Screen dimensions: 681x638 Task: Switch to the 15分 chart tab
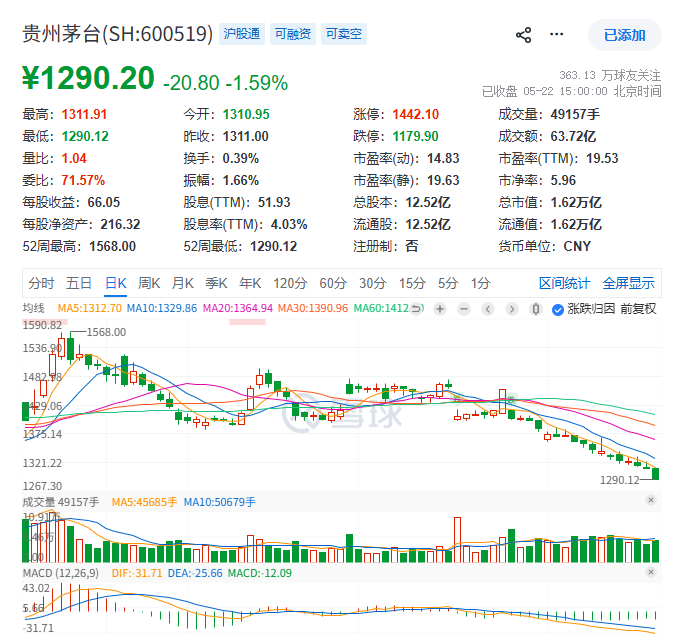(x=412, y=283)
